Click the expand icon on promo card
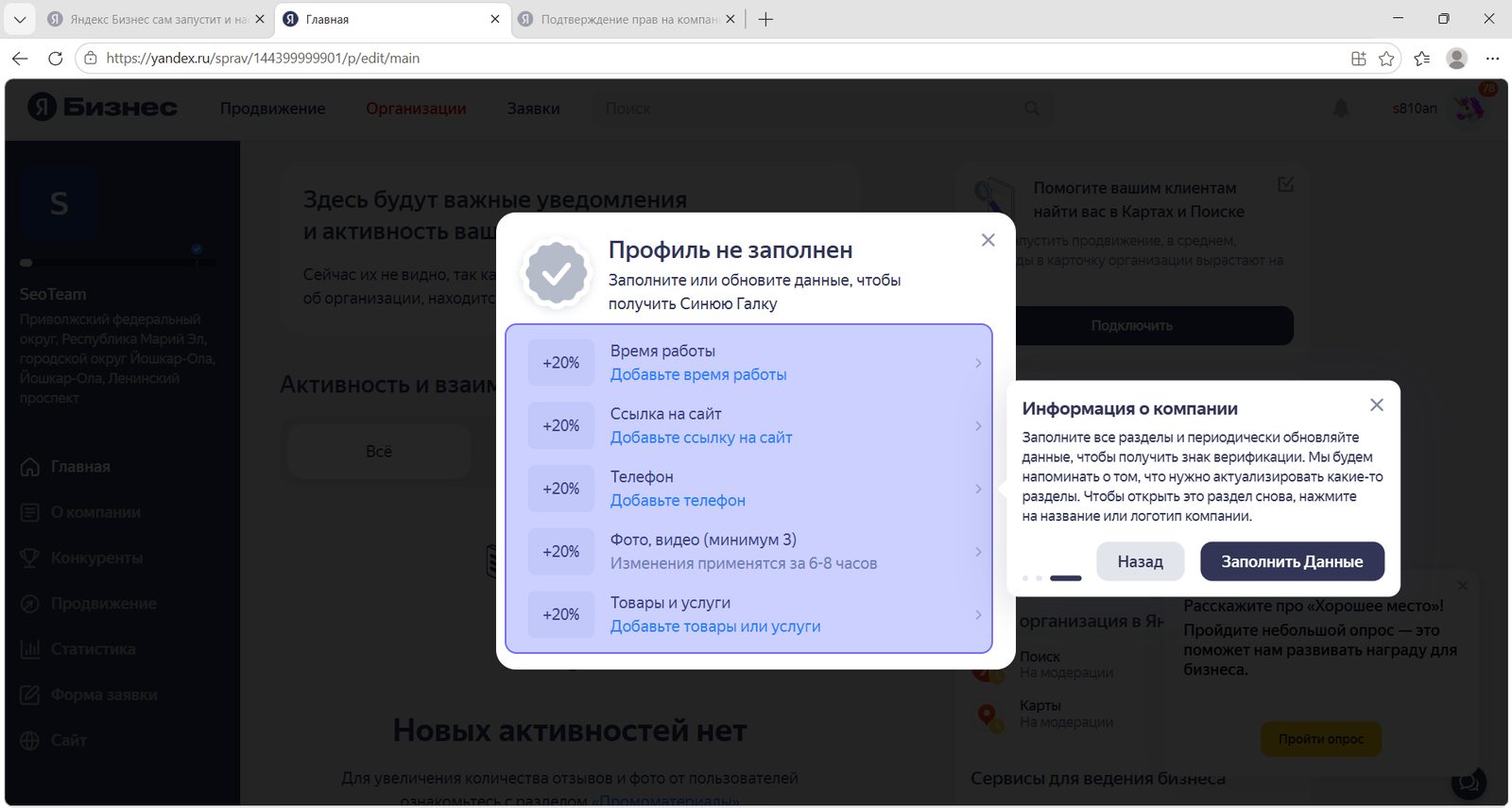 click(x=1285, y=184)
